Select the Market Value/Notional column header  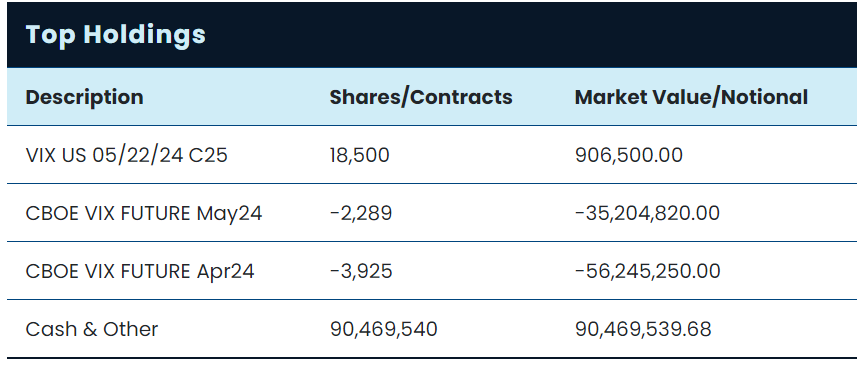tap(691, 97)
